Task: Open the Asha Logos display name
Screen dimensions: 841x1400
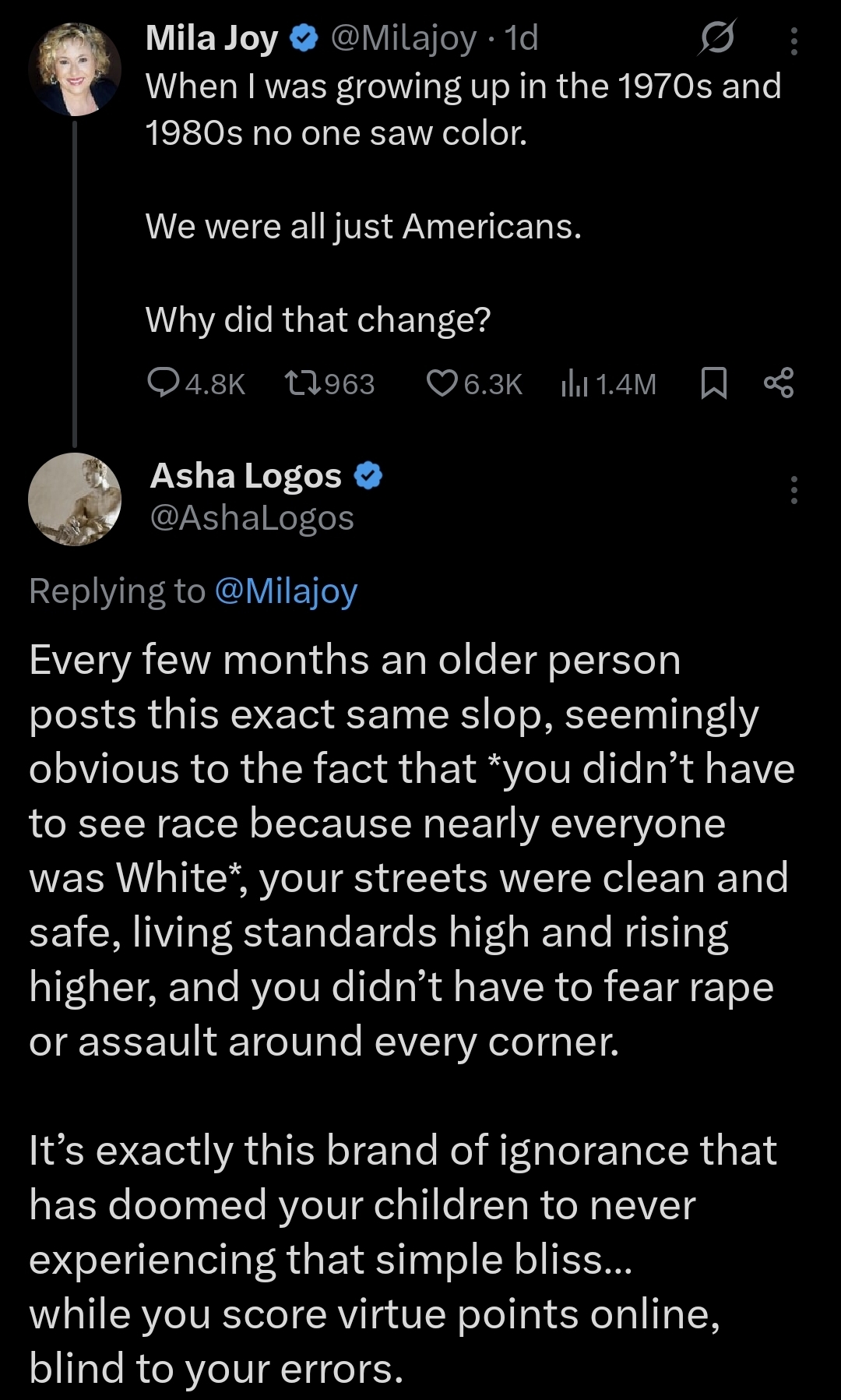Action: [246, 476]
